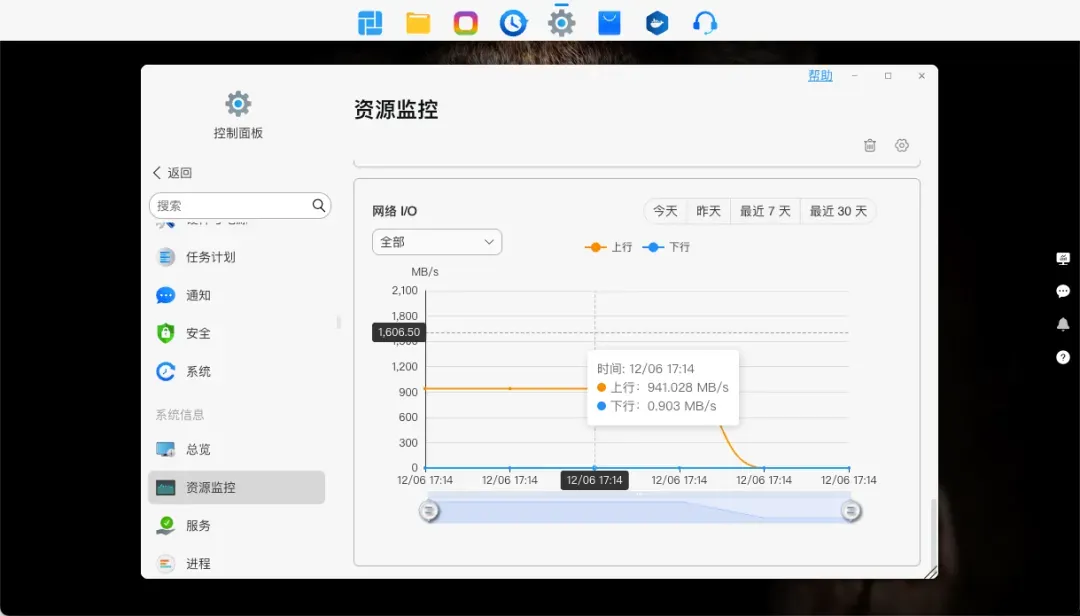Viewport: 1080px width, 616px height.
Task: Expand the 全部 network interface dropdown
Action: (437, 242)
